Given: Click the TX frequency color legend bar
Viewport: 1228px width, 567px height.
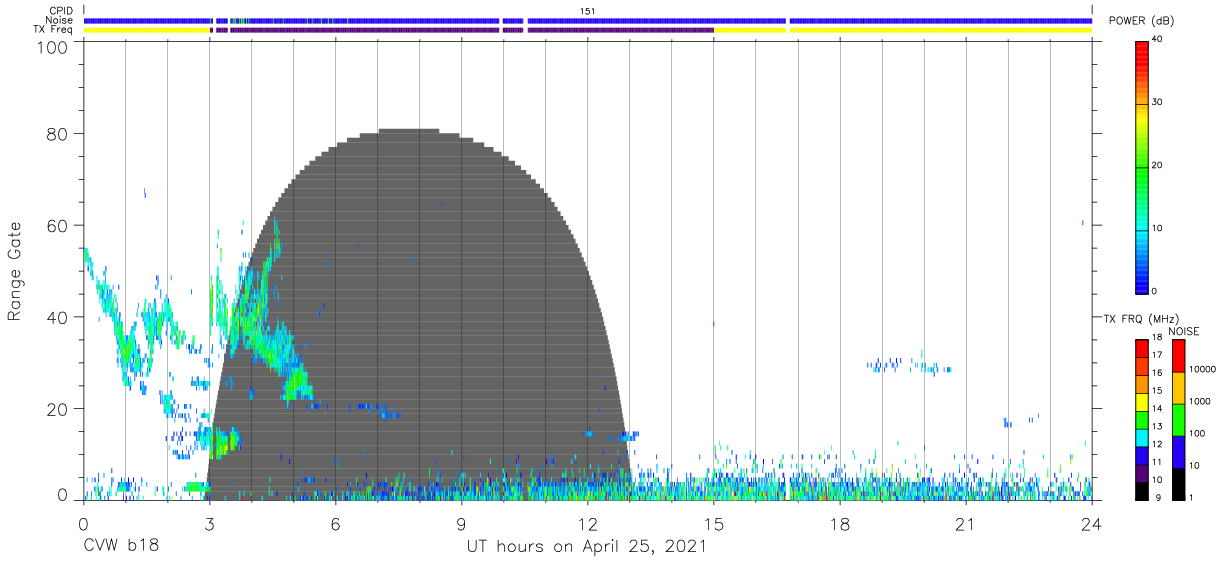Looking at the screenshot, I should (1141, 419).
